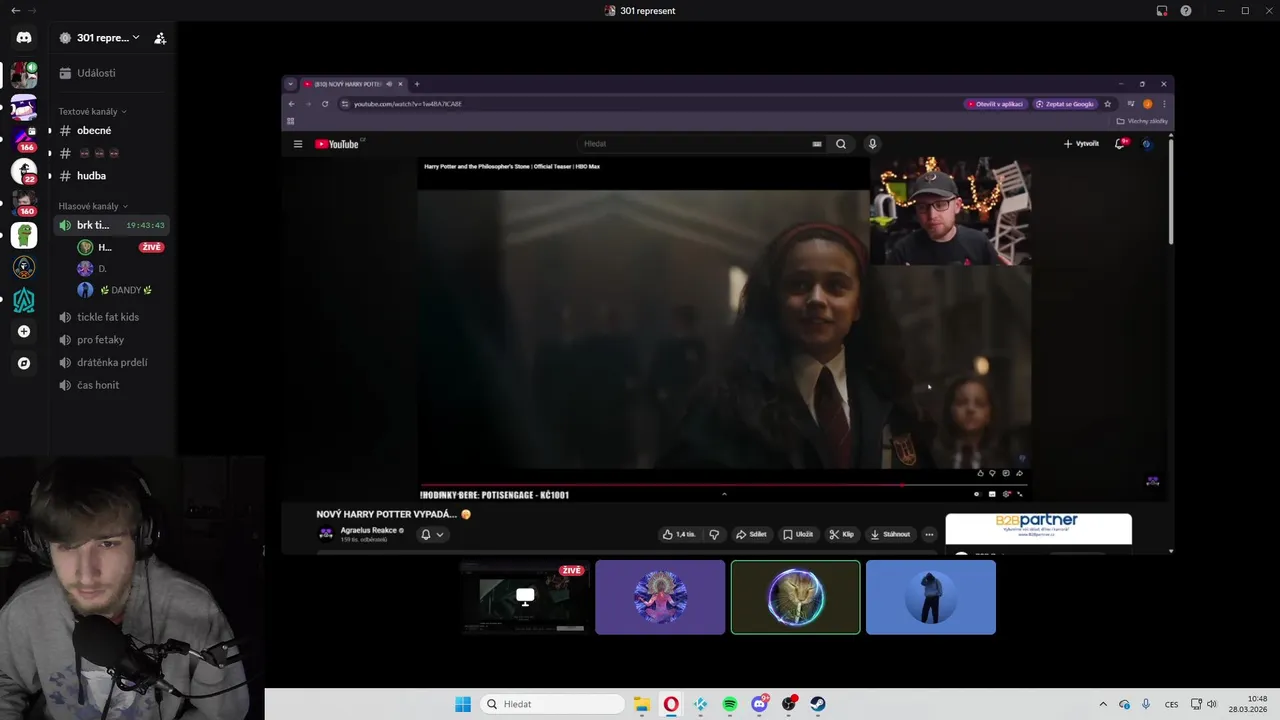Click YouTube page vertical scrollbar
Viewport: 1280px width, 720px height.
coord(1170,190)
